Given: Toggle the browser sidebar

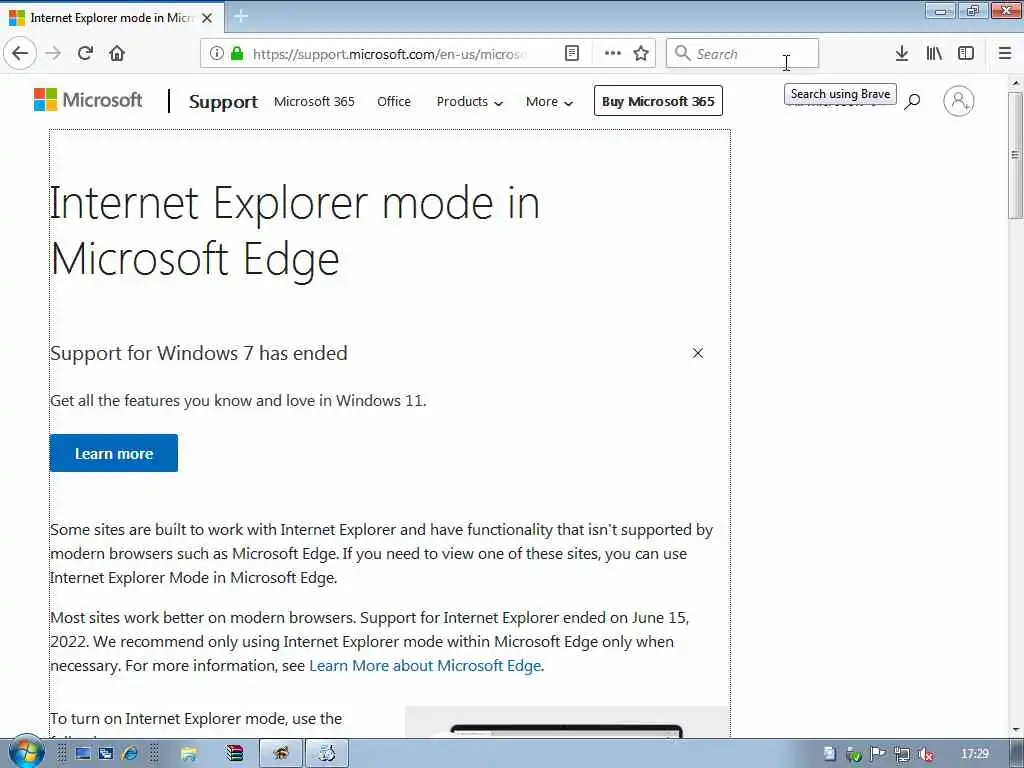Looking at the screenshot, I should pos(966,54).
